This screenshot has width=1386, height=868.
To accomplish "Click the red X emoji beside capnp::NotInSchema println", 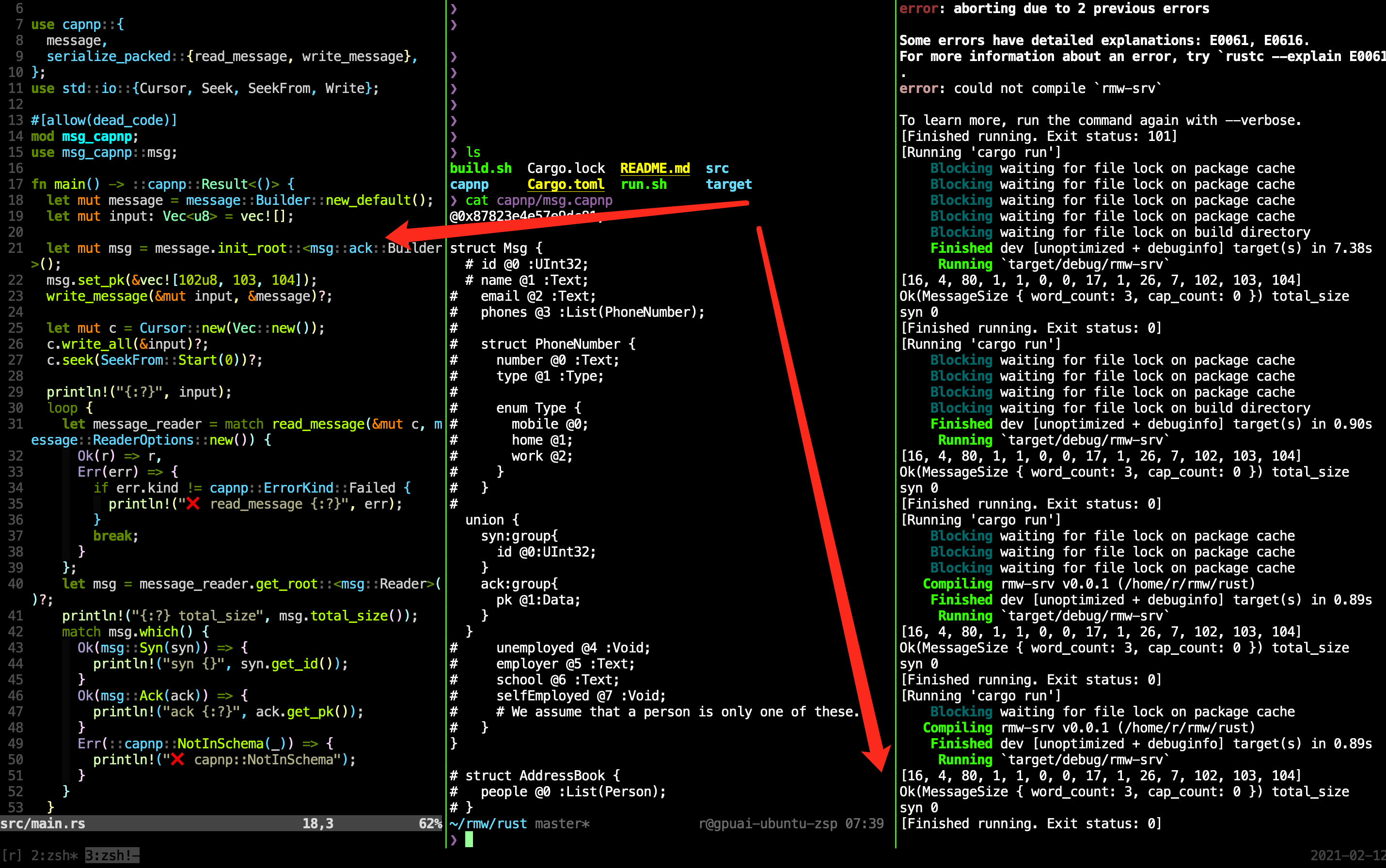I will pos(178,759).
